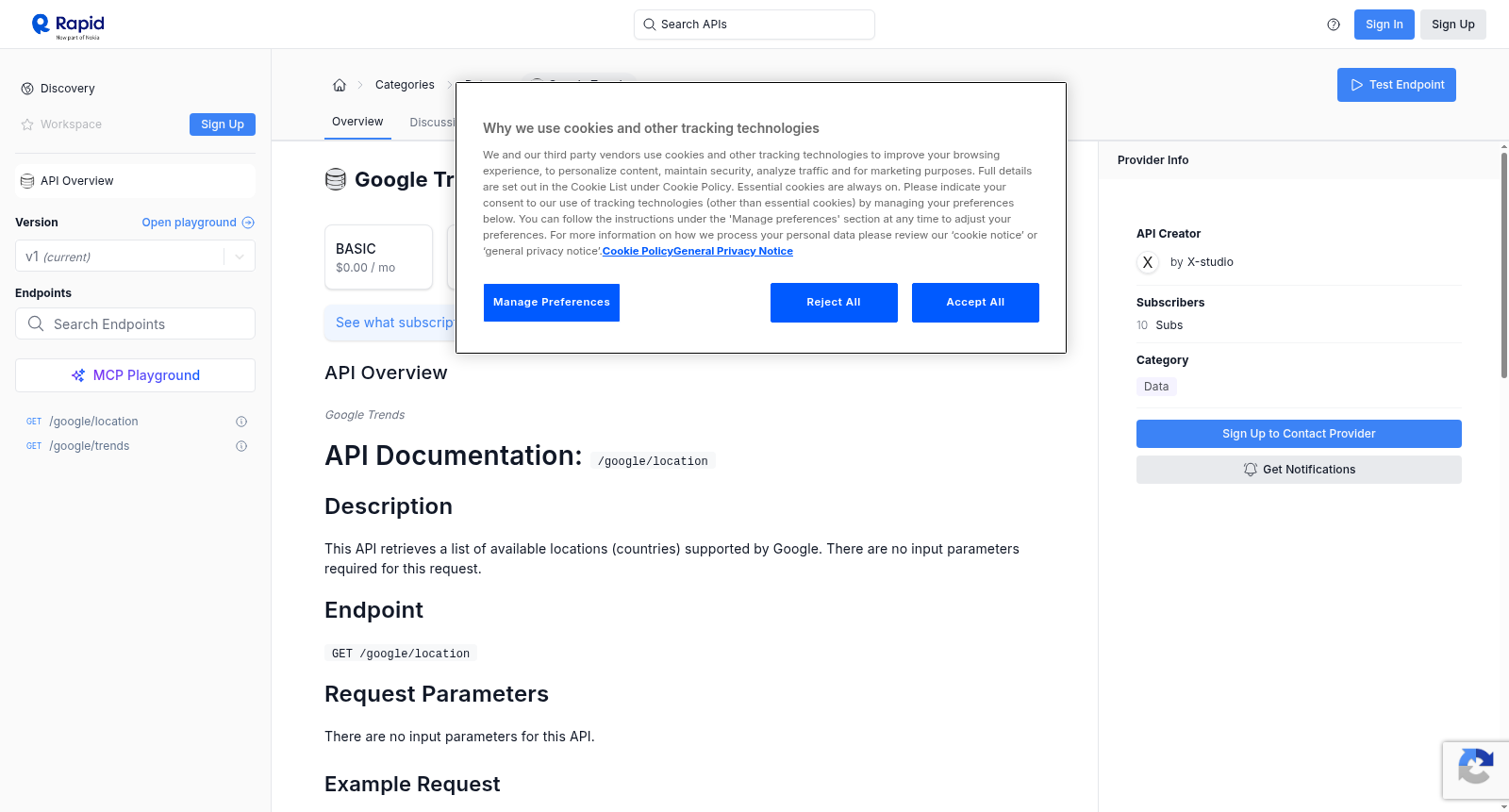Click the Test Endpoint button

pos(1397,85)
